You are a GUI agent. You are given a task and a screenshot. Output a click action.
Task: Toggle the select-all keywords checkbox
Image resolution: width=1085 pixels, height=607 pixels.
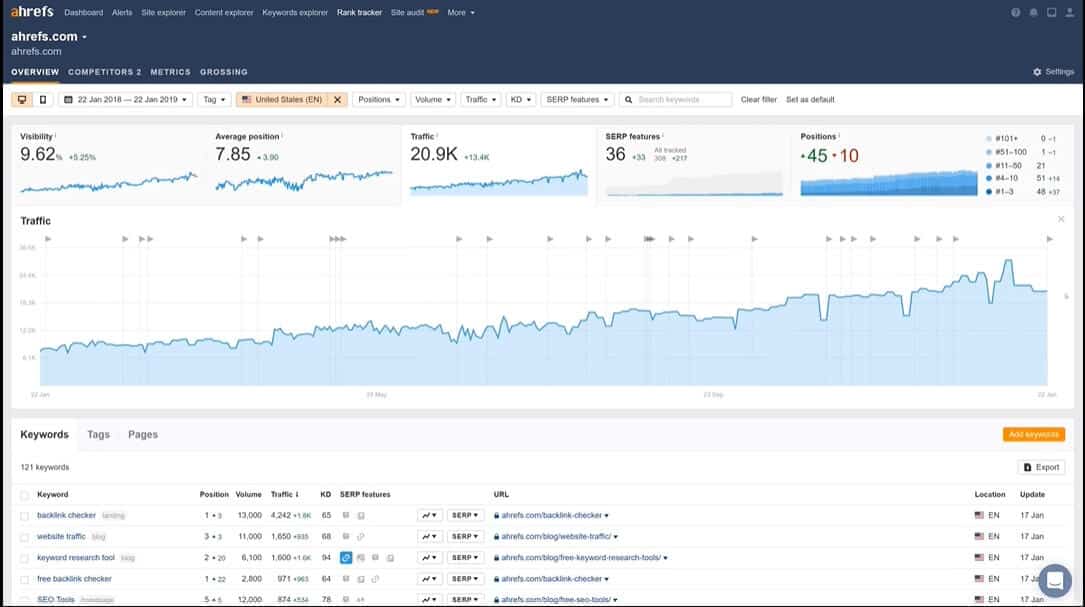(25, 495)
